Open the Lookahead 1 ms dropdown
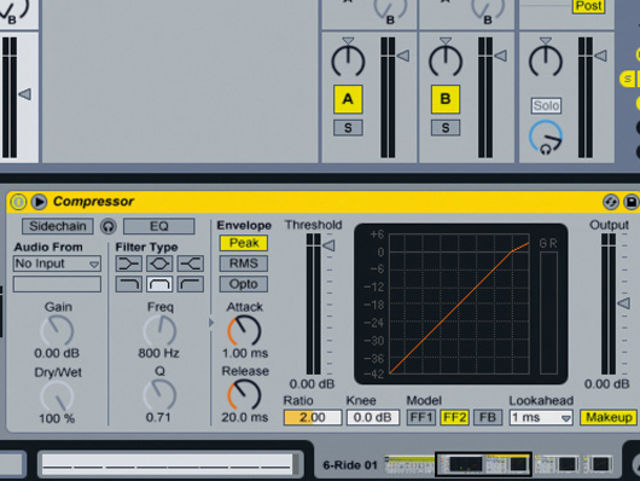Screen dimensions: 640x481 tap(541, 418)
